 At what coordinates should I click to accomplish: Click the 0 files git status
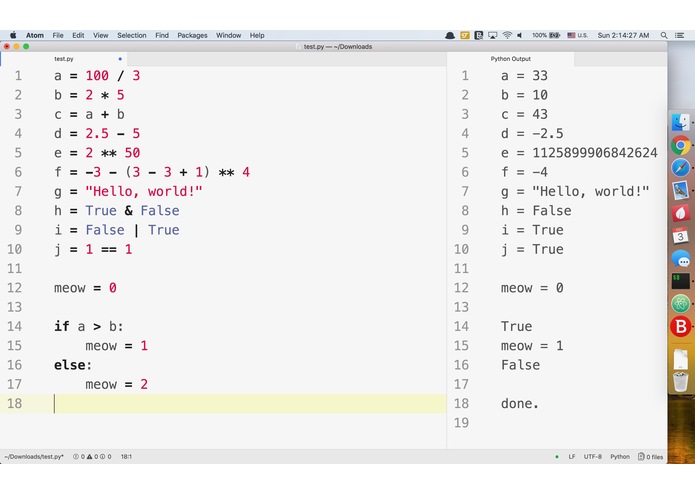pos(650,456)
